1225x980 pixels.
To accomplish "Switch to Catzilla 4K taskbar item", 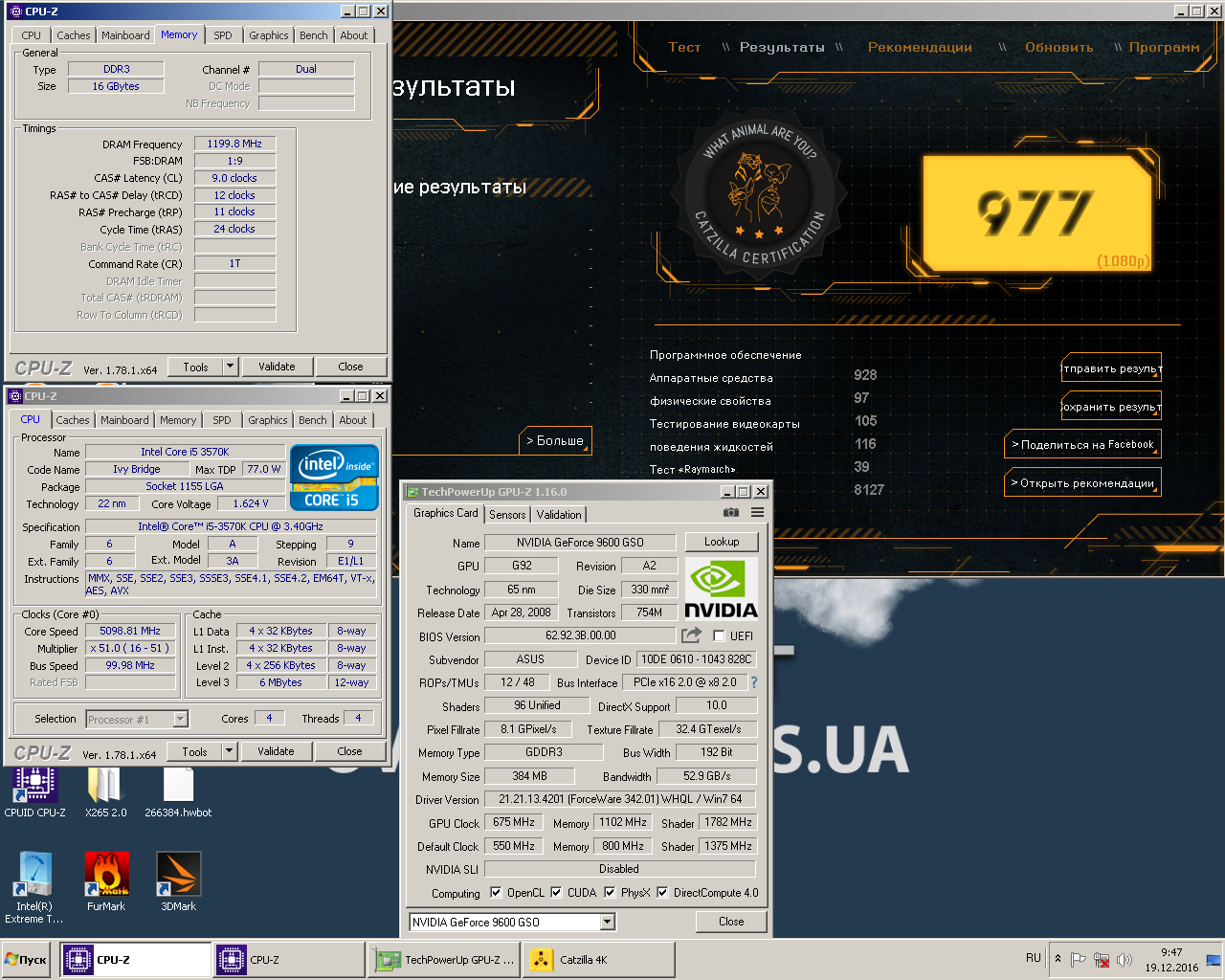I will [x=598, y=960].
